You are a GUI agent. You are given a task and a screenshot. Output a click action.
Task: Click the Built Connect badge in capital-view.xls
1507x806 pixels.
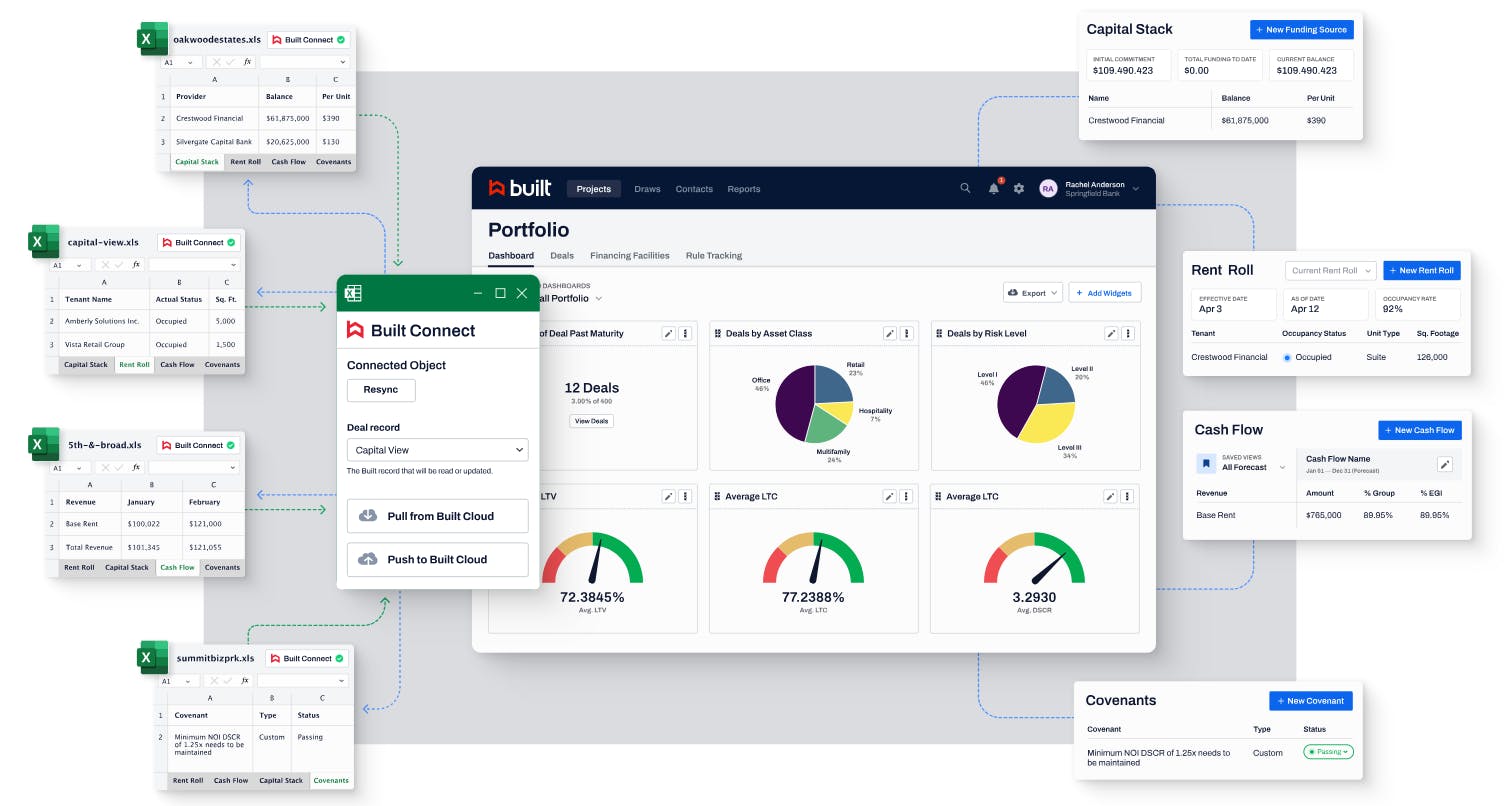(x=200, y=243)
